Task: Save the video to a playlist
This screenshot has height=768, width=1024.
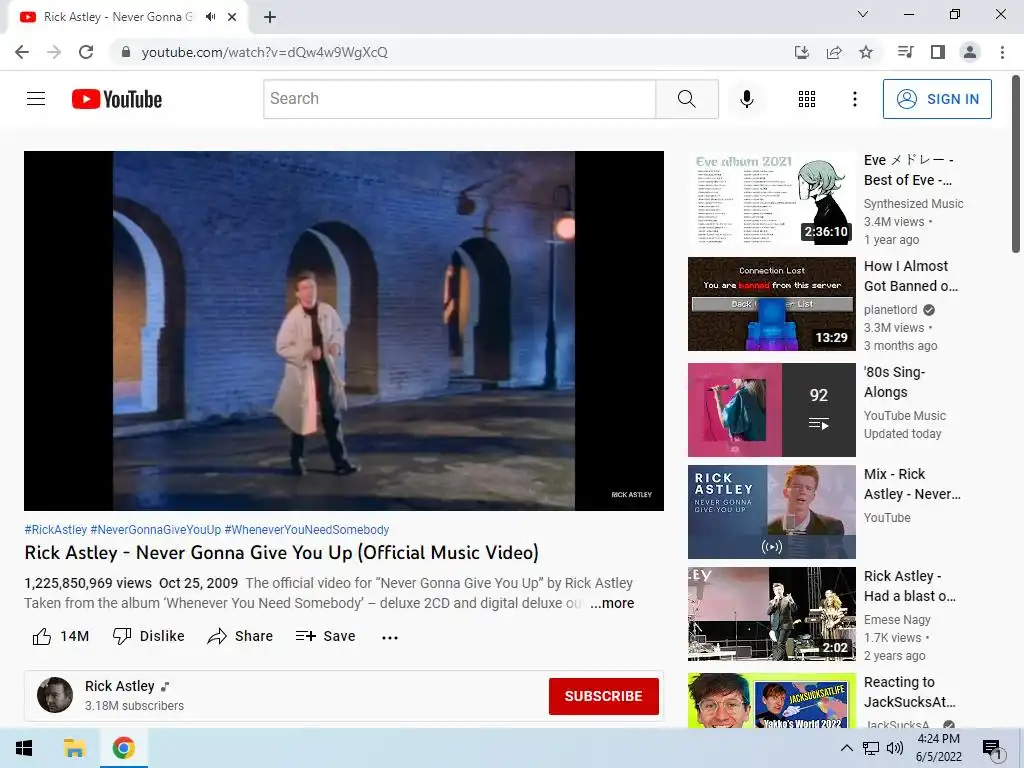Action: coord(325,636)
